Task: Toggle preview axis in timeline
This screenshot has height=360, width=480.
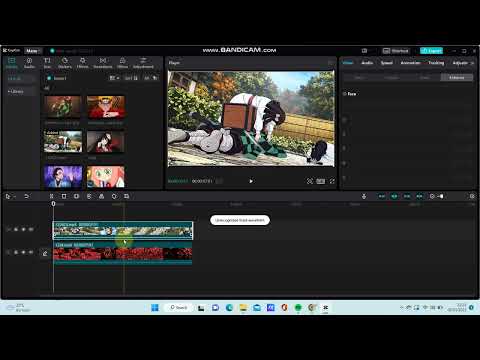Action: click(x=420, y=196)
